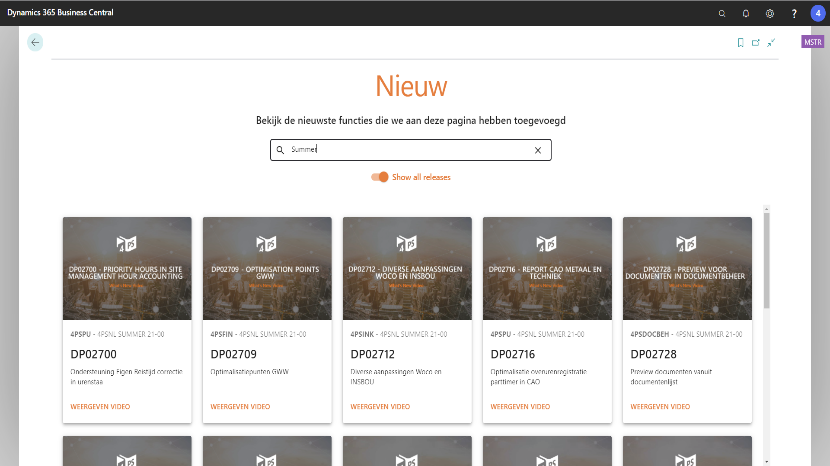Click the 4PSDOCBEH release label
This screenshot has height=466, width=830.
(x=686, y=334)
